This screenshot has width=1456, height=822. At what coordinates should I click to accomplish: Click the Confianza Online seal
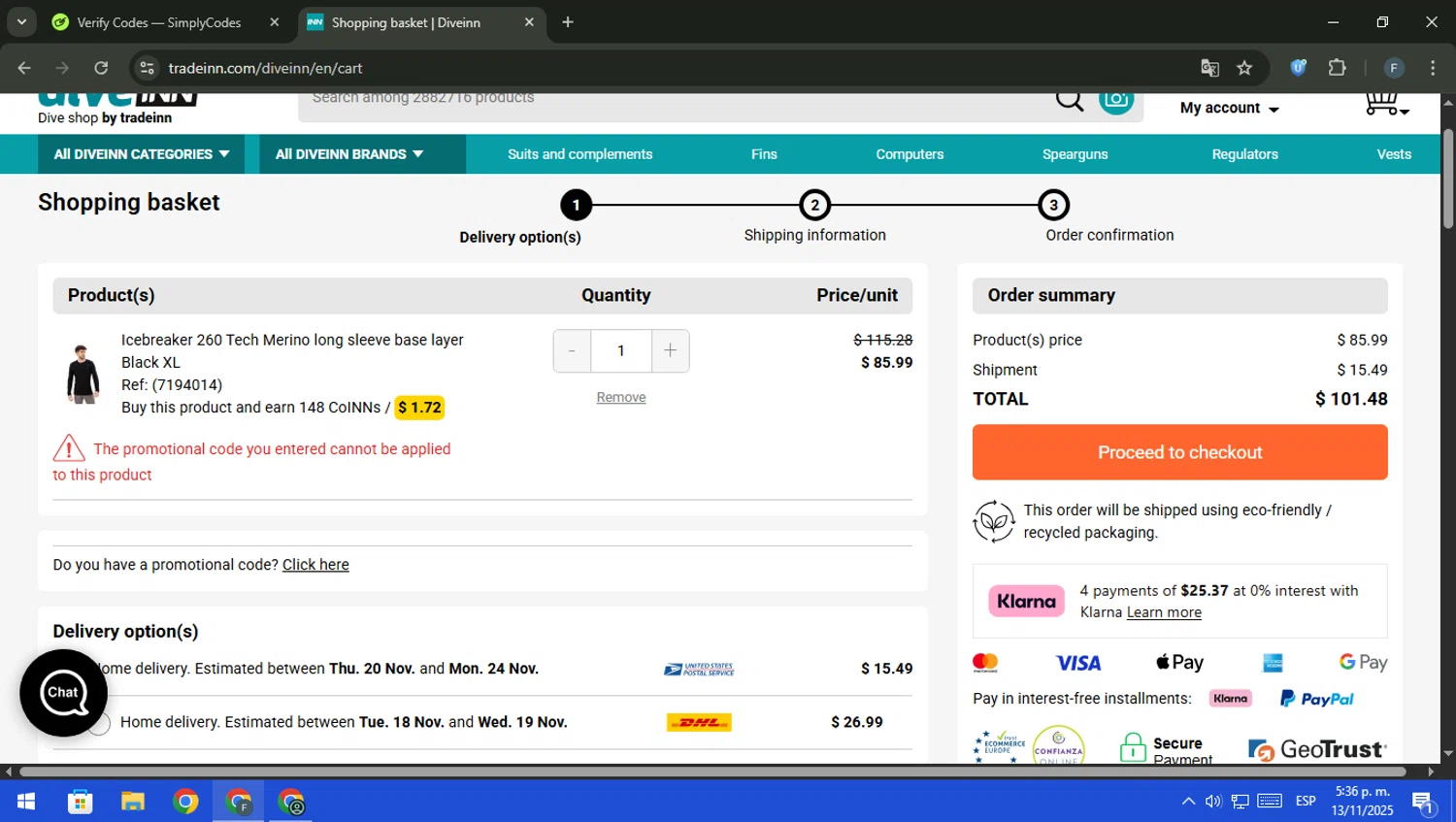pyautogui.click(x=1058, y=745)
